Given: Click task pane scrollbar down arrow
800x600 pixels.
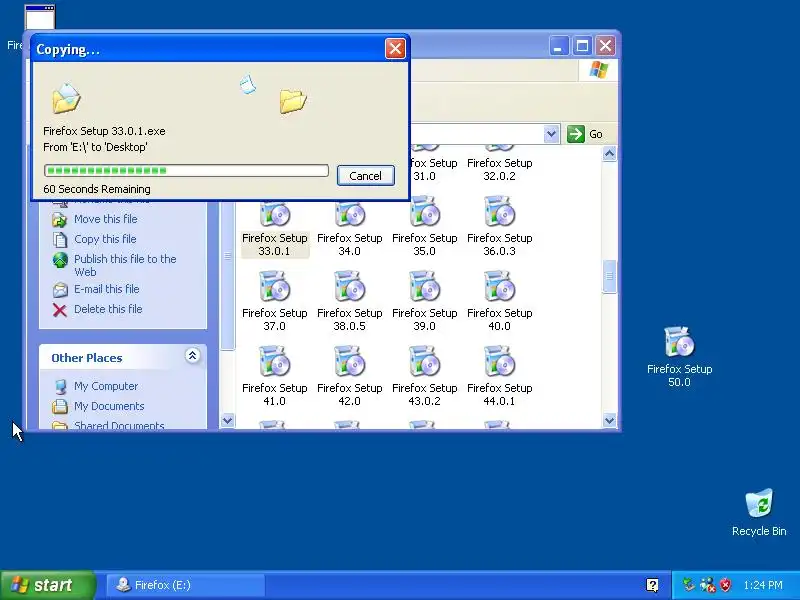Looking at the screenshot, I should (228, 421).
